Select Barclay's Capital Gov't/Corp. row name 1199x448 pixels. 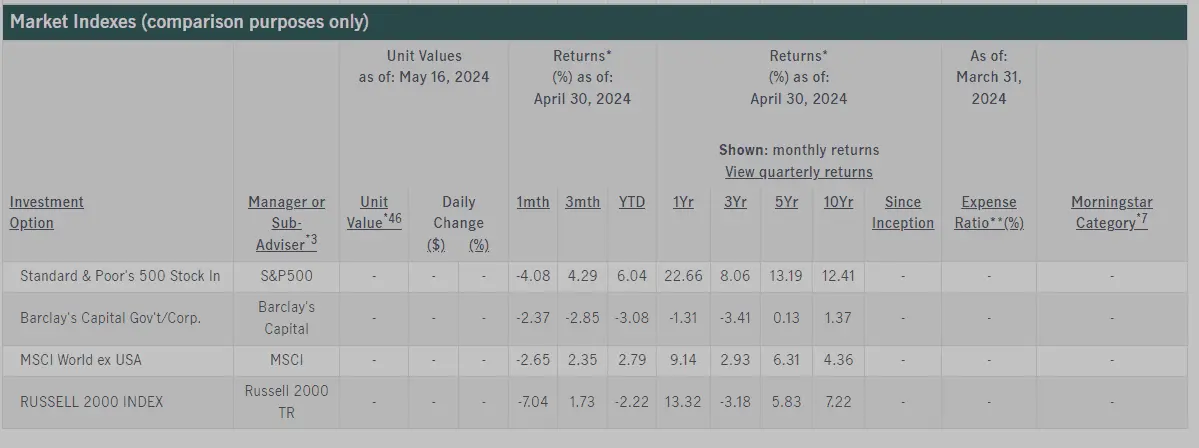point(110,318)
